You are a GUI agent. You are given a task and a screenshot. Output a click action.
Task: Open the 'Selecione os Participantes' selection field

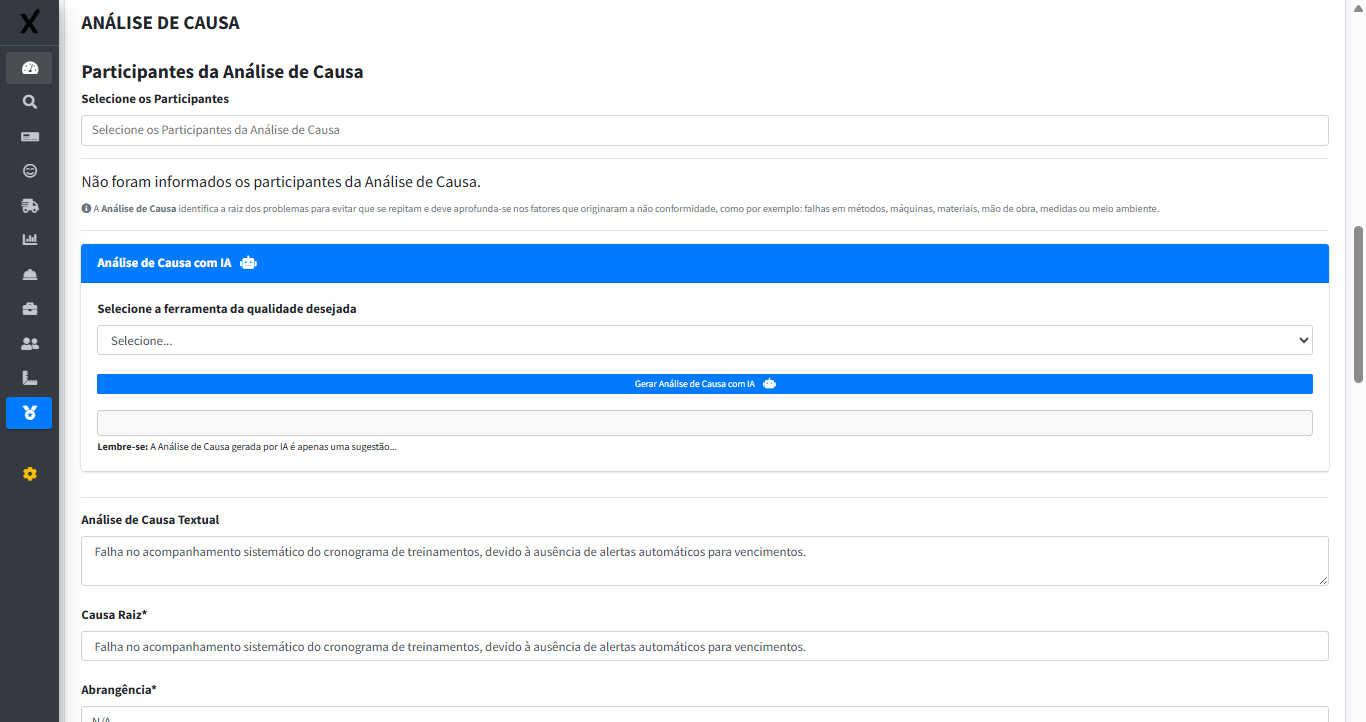pyautogui.click(x=704, y=130)
